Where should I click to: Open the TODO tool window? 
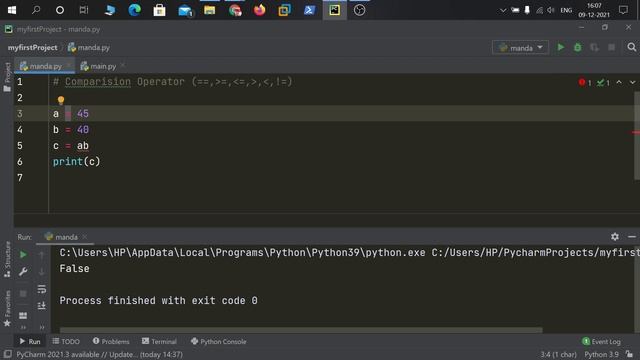coord(66,341)
